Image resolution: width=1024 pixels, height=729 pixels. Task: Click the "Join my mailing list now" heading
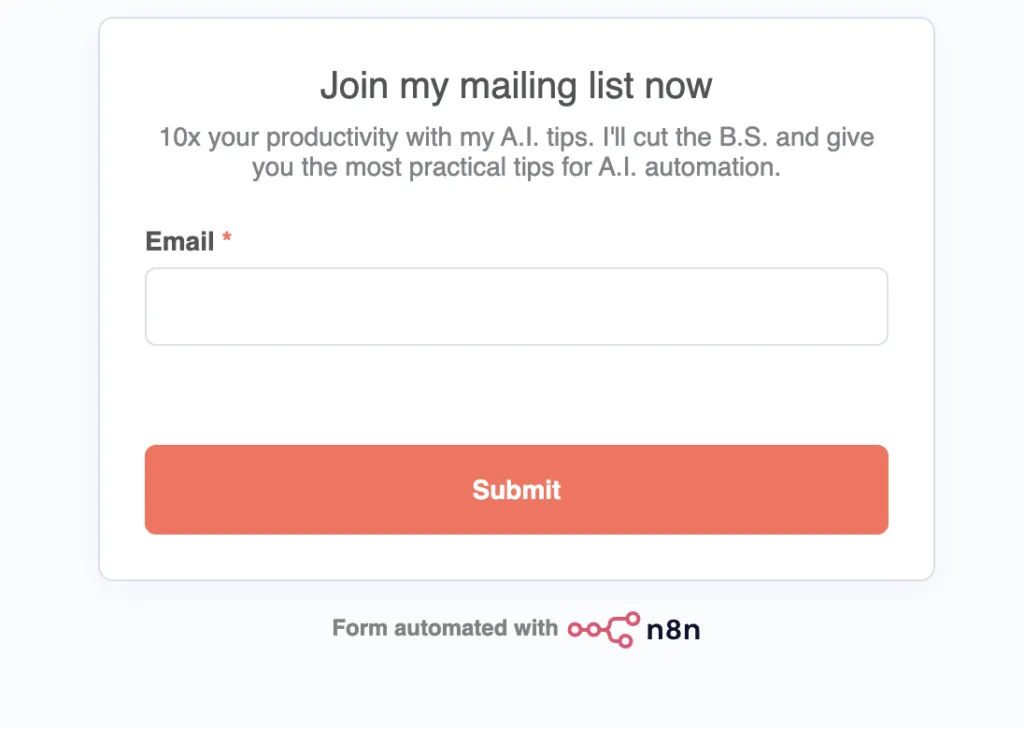(516, 86)
